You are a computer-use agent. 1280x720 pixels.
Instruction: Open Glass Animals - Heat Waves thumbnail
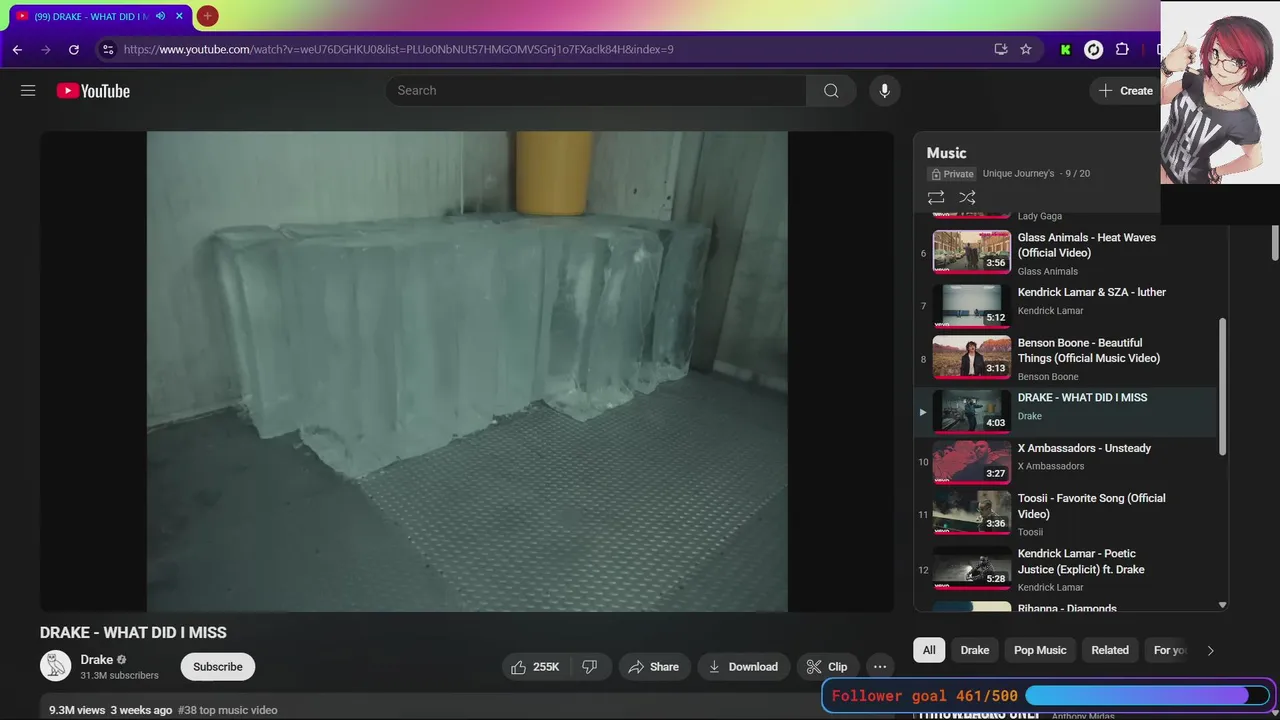972,252
